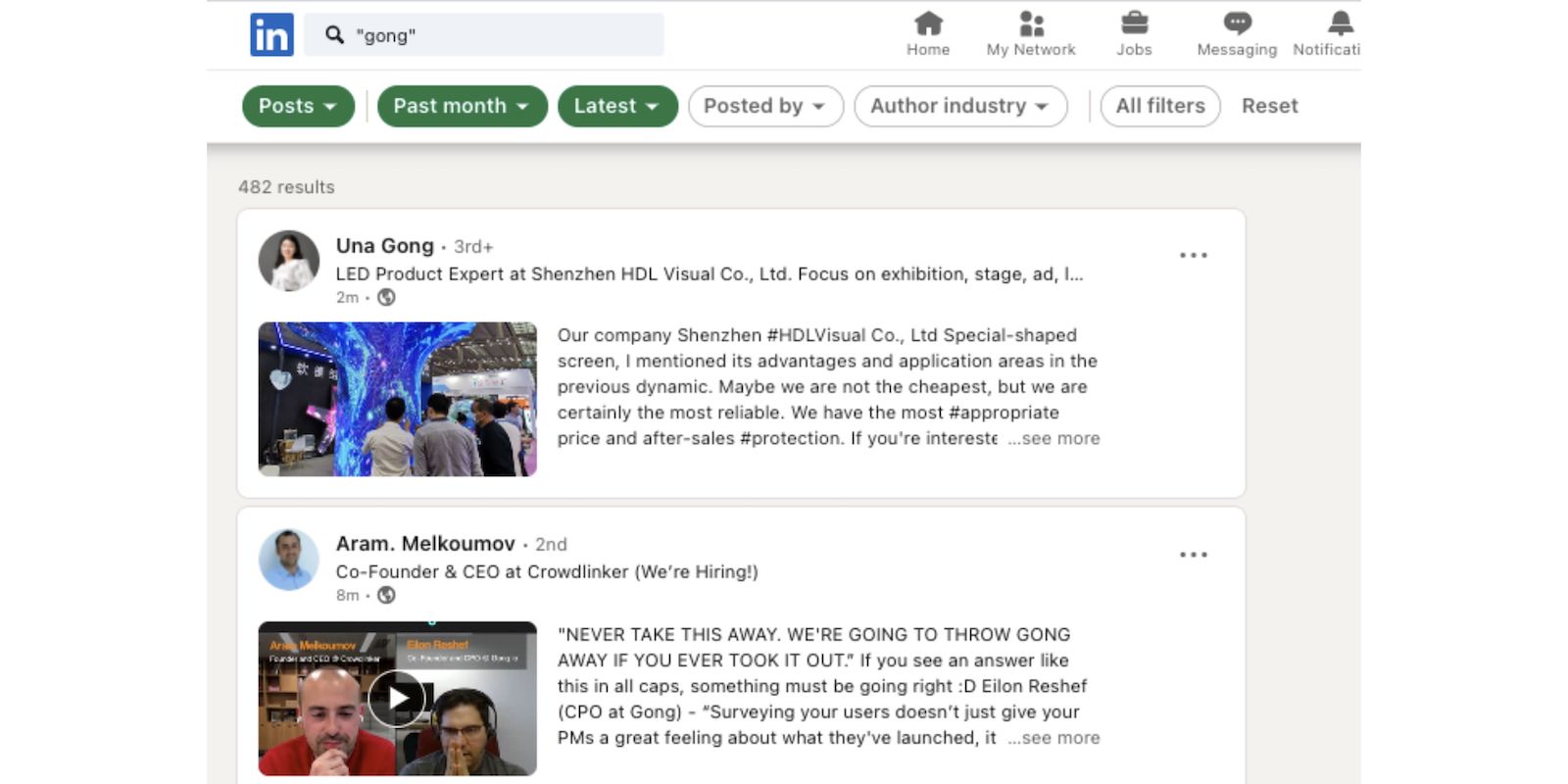This screenshot has height=784, width=1568.
Task: Open Aram. Melkoumov profile name link
Action: click(425, 544)
